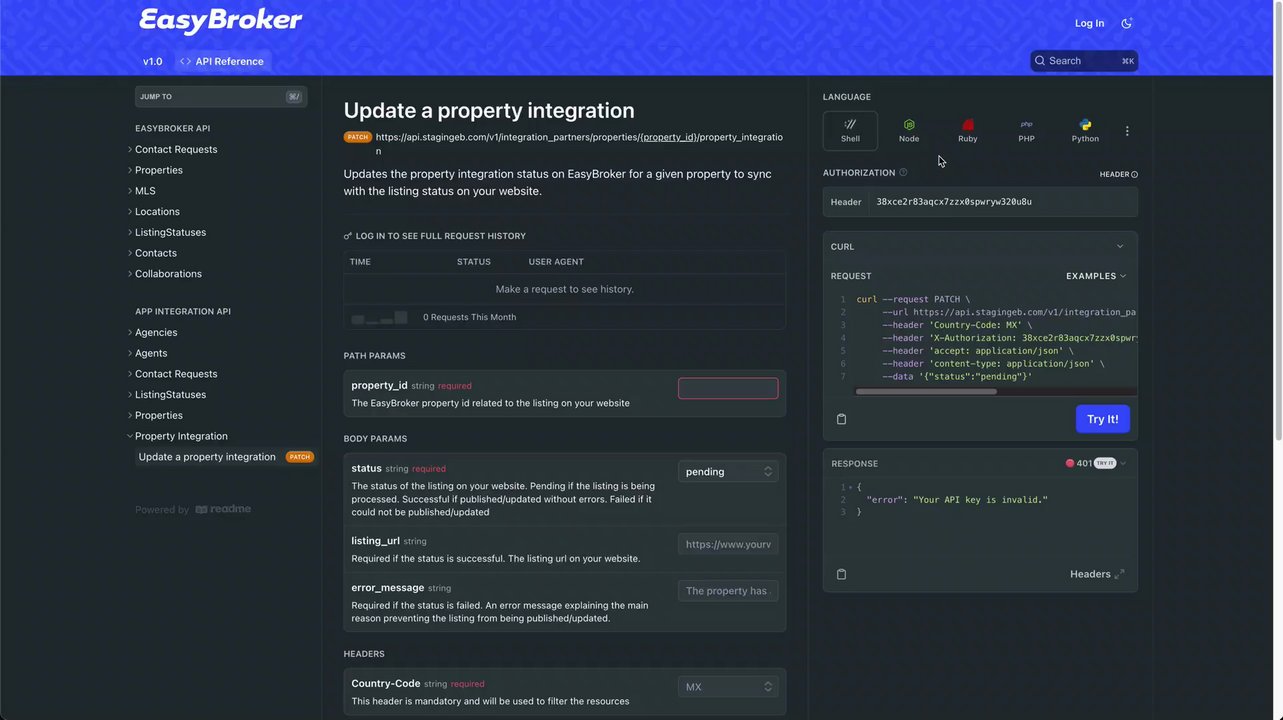
Task: Collapse the CURL section chevron
Action: pyautogui.click(x=1120, y=246)
